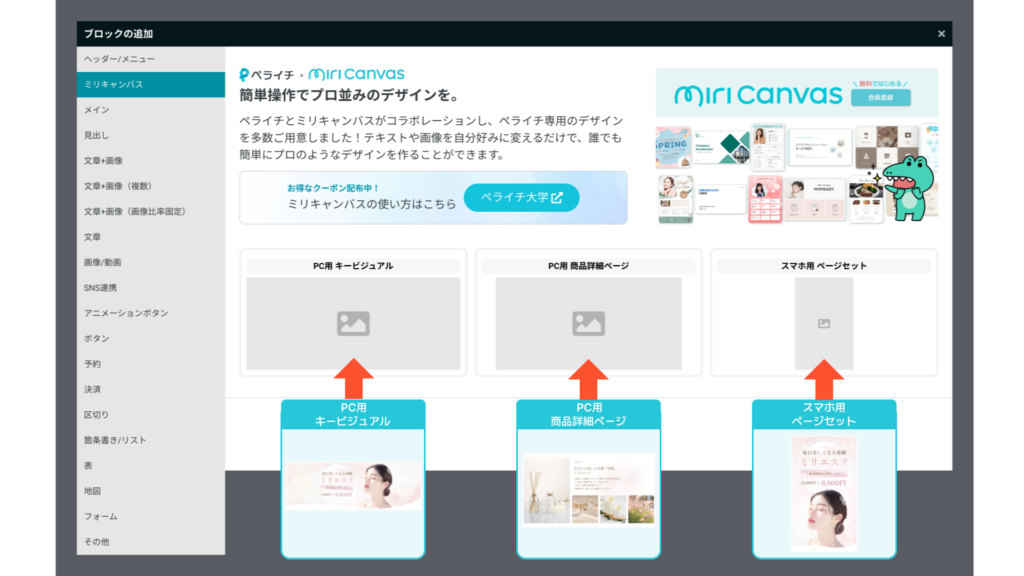Open the アニメーションボタン category
1024x576 pixels.
(151, 313)
